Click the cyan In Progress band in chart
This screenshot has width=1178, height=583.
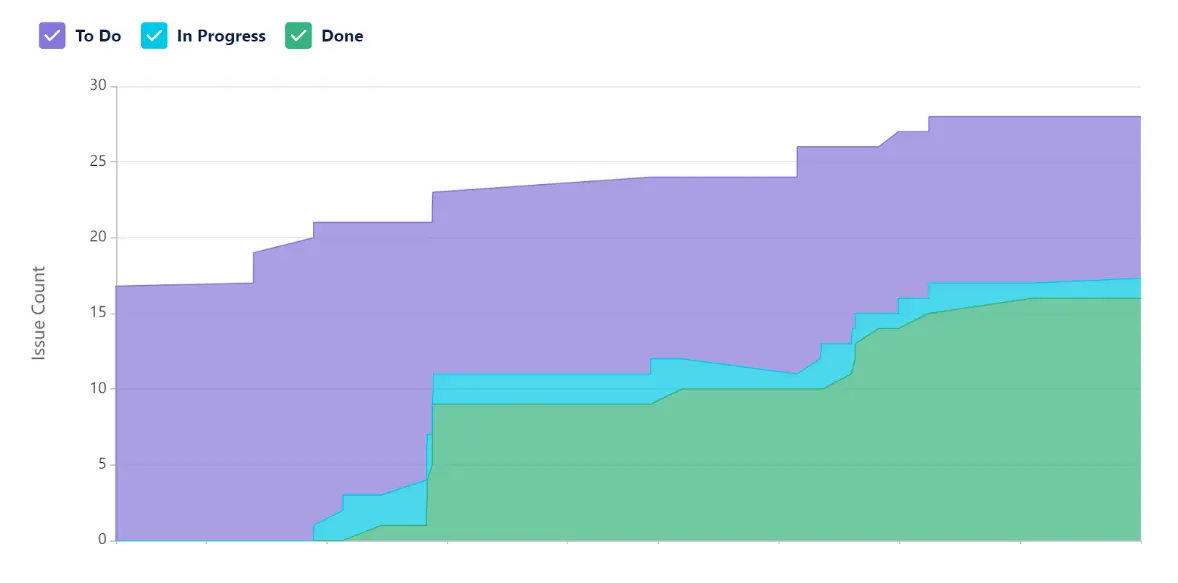pos(540,389)
